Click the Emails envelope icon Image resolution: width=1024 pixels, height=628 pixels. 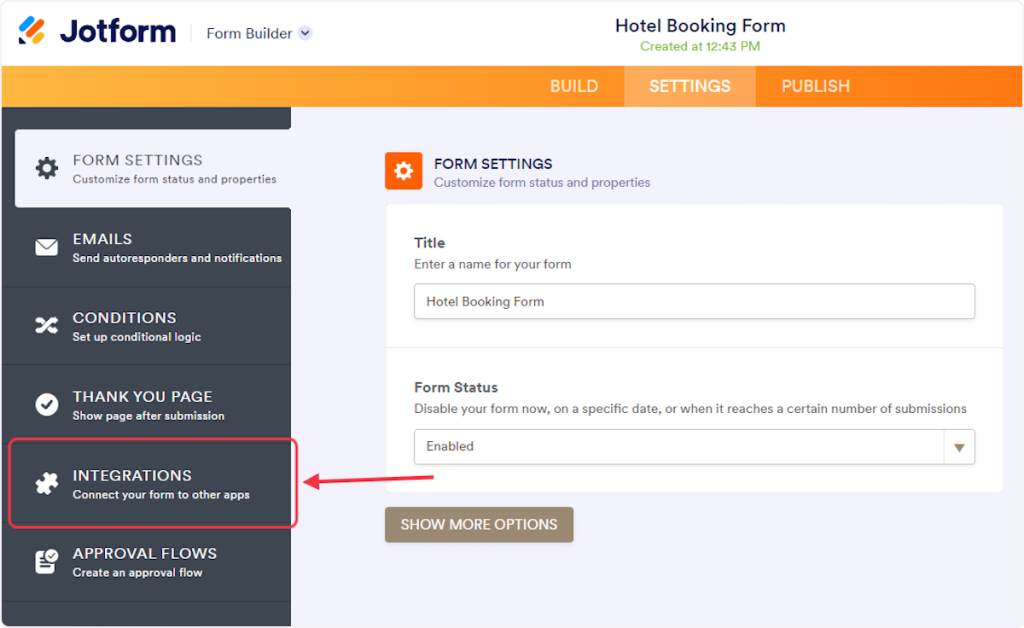47,247
